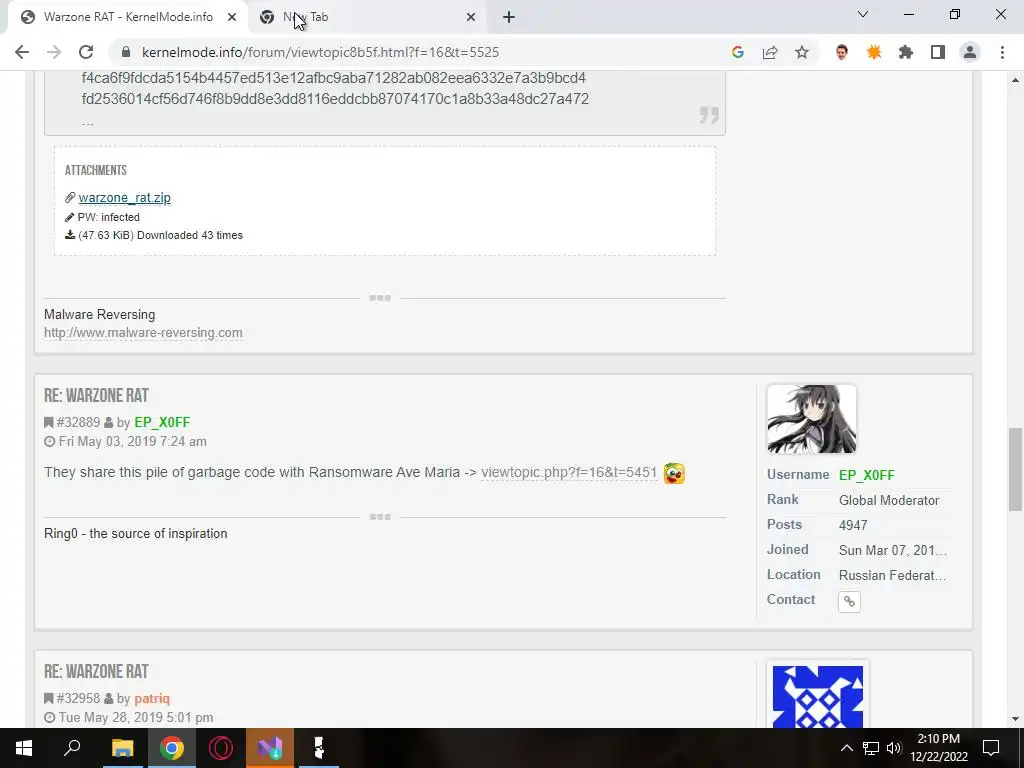Viewport: 1024px width, 768px height.
Task: Click patriq's blue avatar image
Action: 818,696
